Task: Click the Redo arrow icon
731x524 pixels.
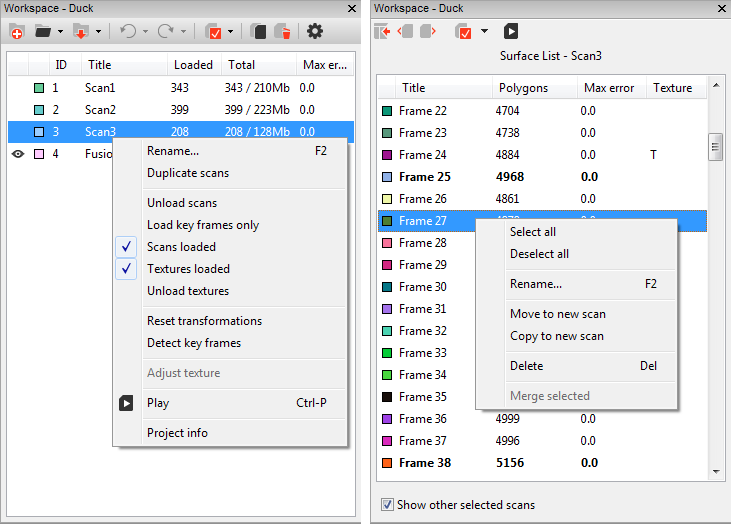Action: tap(166, 31)
